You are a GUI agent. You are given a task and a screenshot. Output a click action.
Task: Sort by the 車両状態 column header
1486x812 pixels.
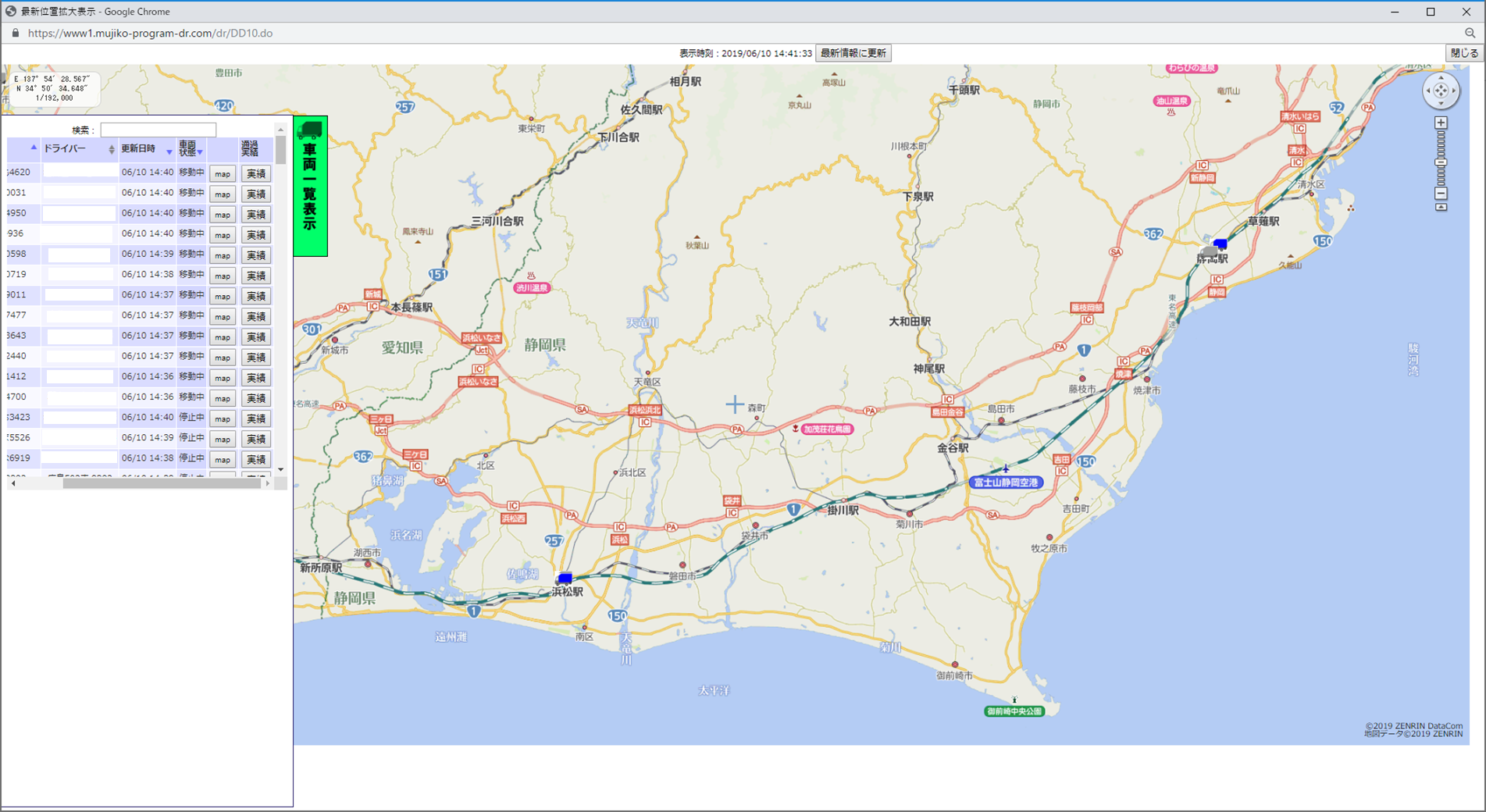click(x=191, y=148)
